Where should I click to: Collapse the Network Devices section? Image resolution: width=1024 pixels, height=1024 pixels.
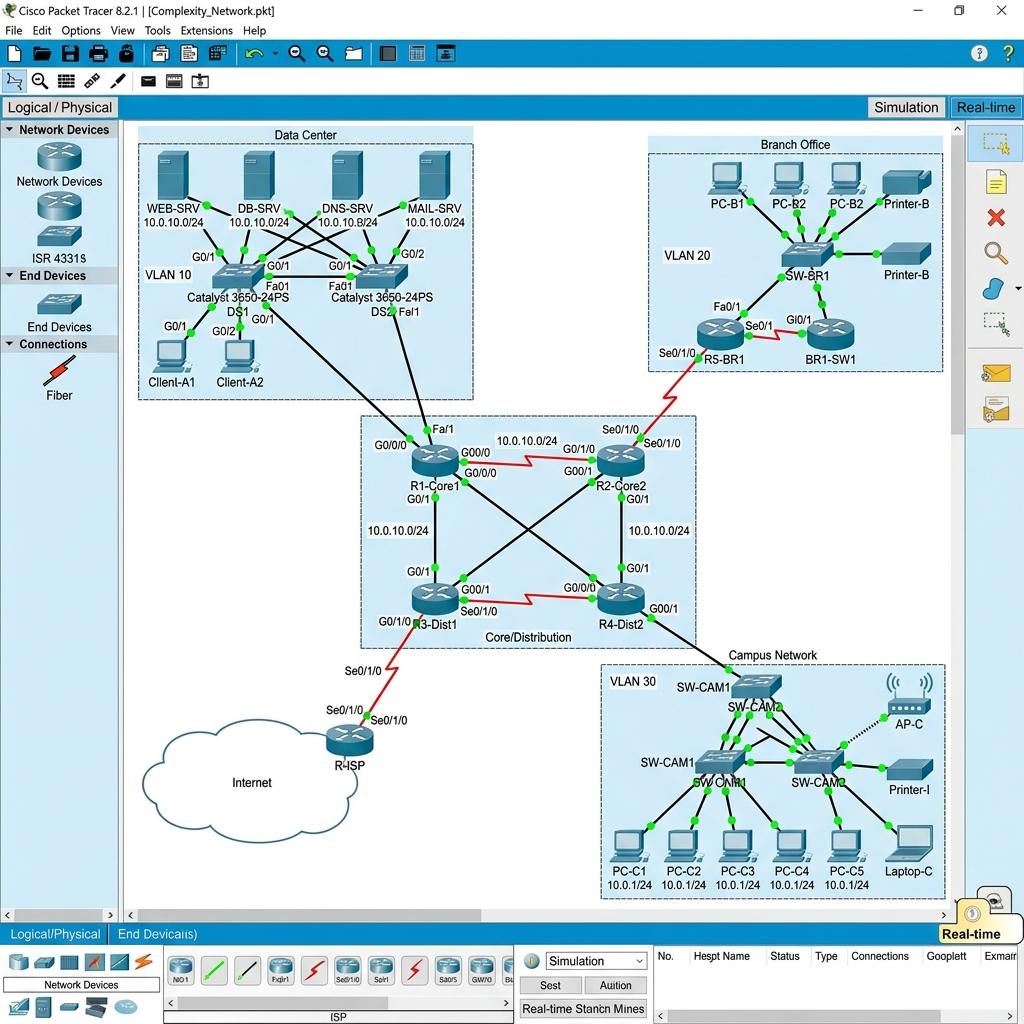click(x=9, y=129)
